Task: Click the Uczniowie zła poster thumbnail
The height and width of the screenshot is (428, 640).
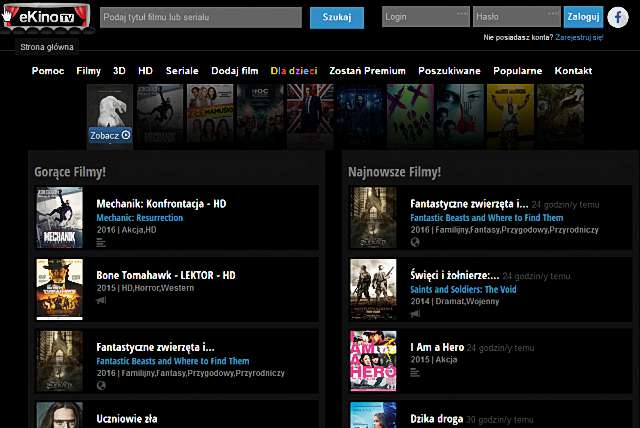Action: pos(60,415)
